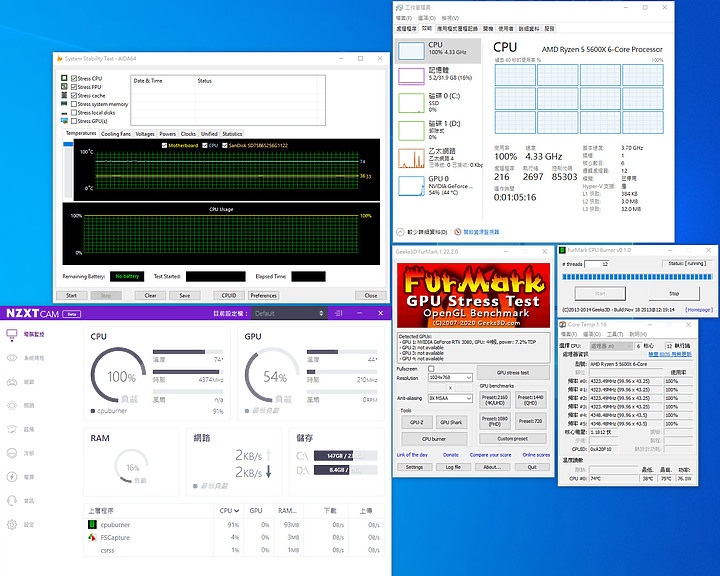Click the Preferences button in AIDA64
Image resolution: width=720 pixels, height=576 pixels.
click(264, 295)
